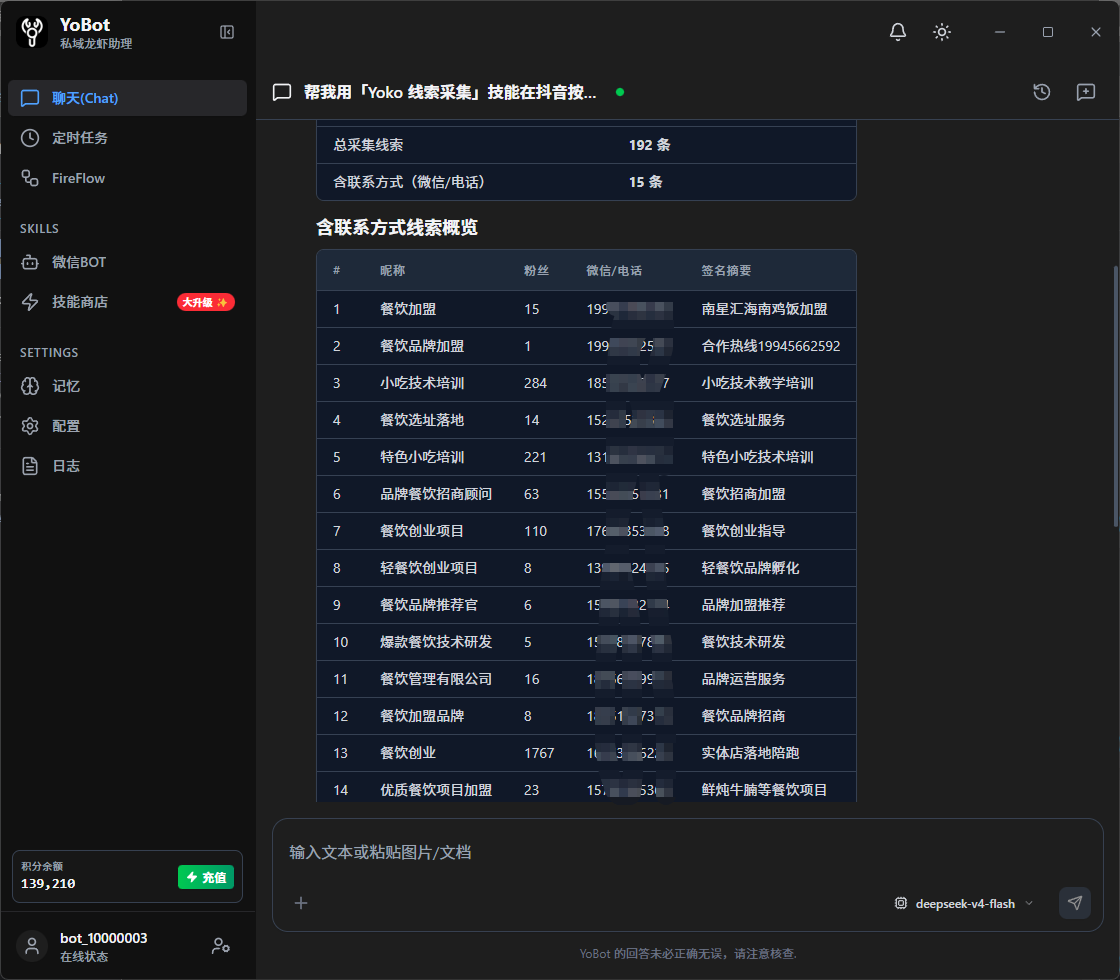Click the 微信/电话 column header
This screenshot has width=1120, height=980.
(x=614, y=271)
